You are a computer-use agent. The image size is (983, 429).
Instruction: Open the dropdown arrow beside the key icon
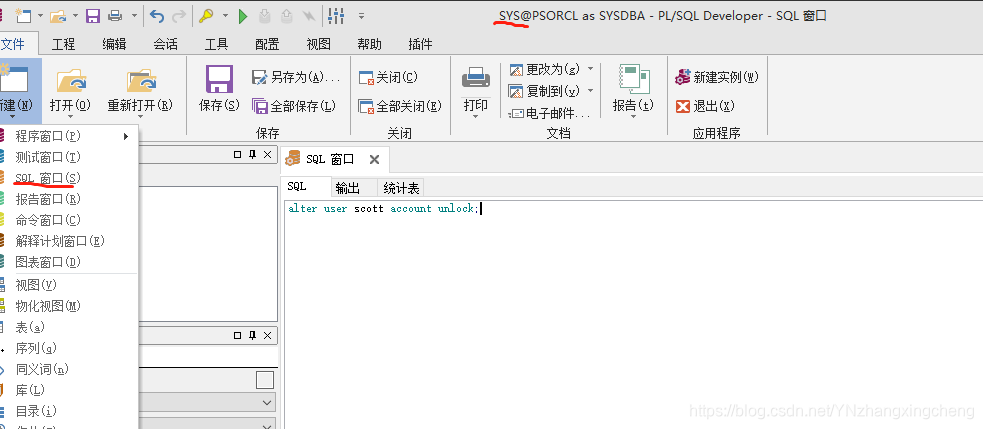pyautogui.click(x=224, y=16)
